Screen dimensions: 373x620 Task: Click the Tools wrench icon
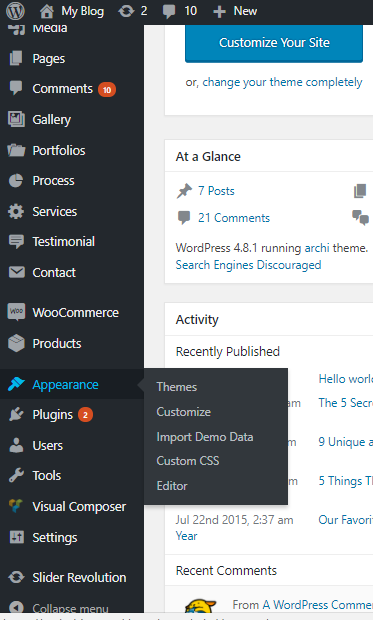[16, 475]
